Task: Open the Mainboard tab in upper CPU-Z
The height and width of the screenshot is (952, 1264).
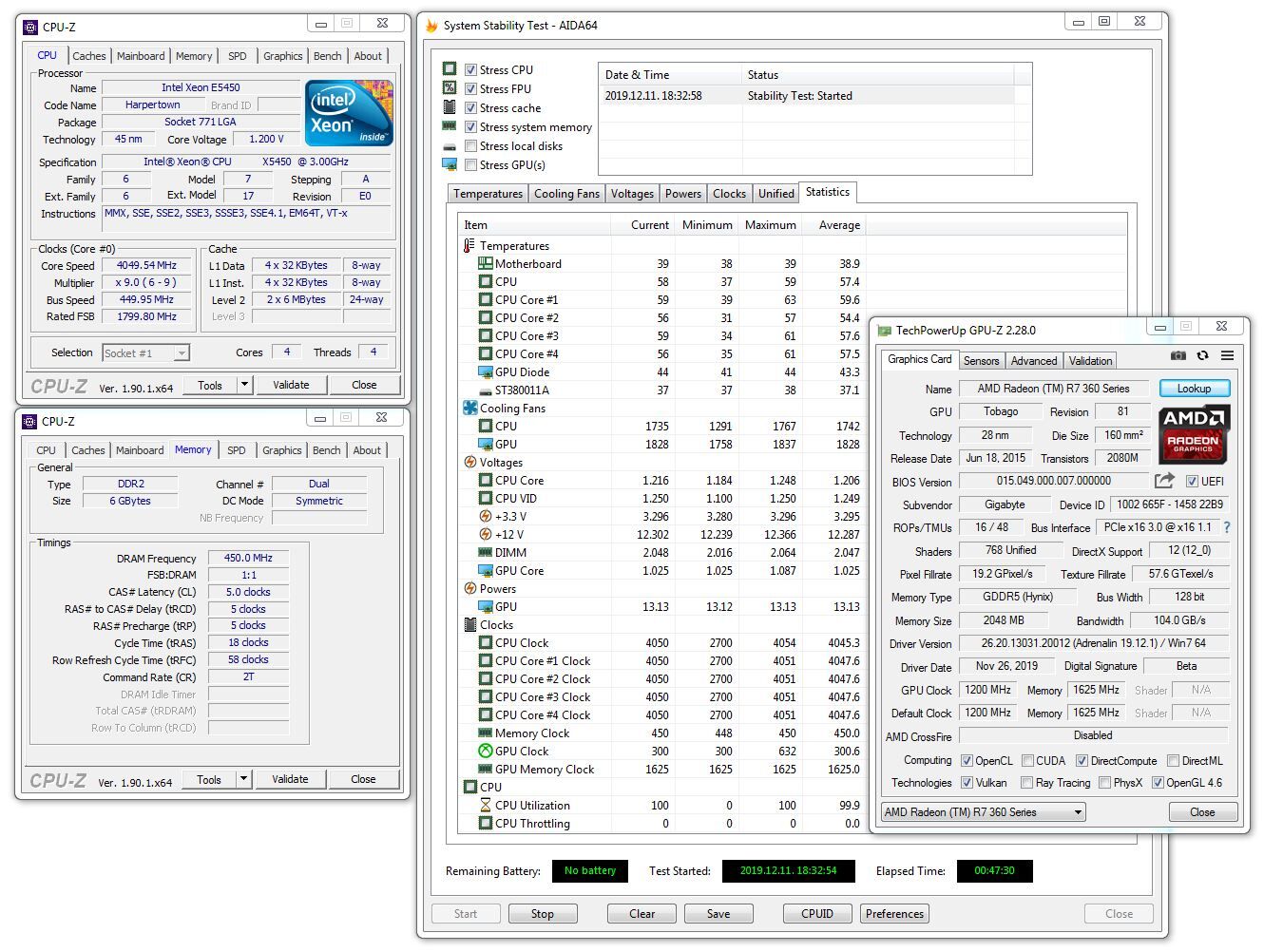Action: pyautogui.click(x=141, y=56)
